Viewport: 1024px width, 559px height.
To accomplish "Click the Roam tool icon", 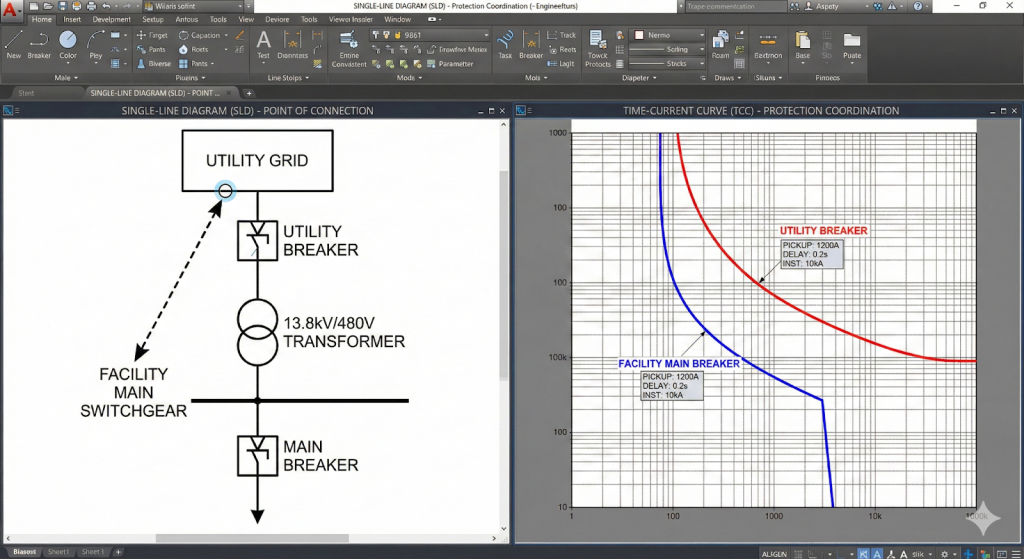I will [x=720, y=45].
